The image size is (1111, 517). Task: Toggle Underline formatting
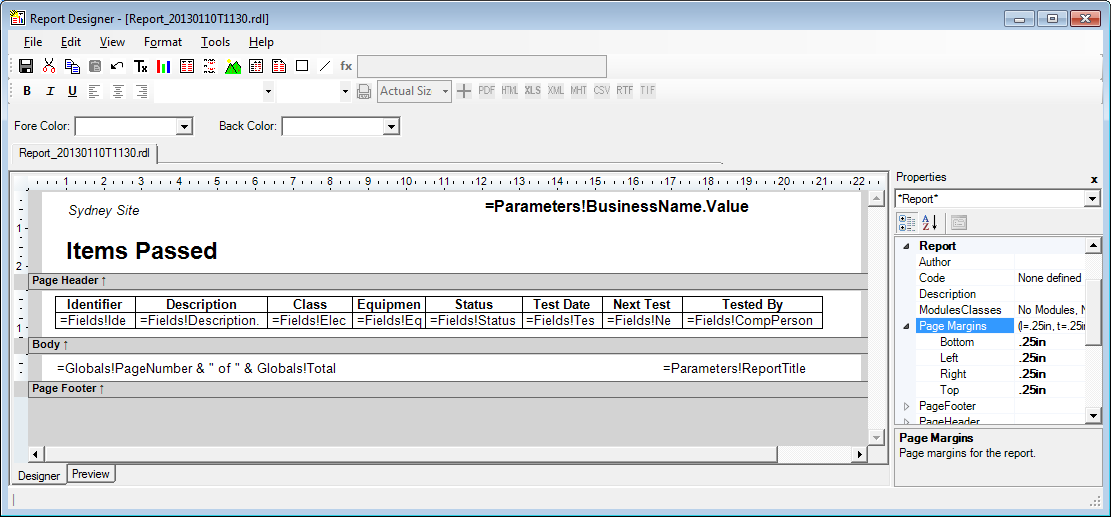click(72, 91)
